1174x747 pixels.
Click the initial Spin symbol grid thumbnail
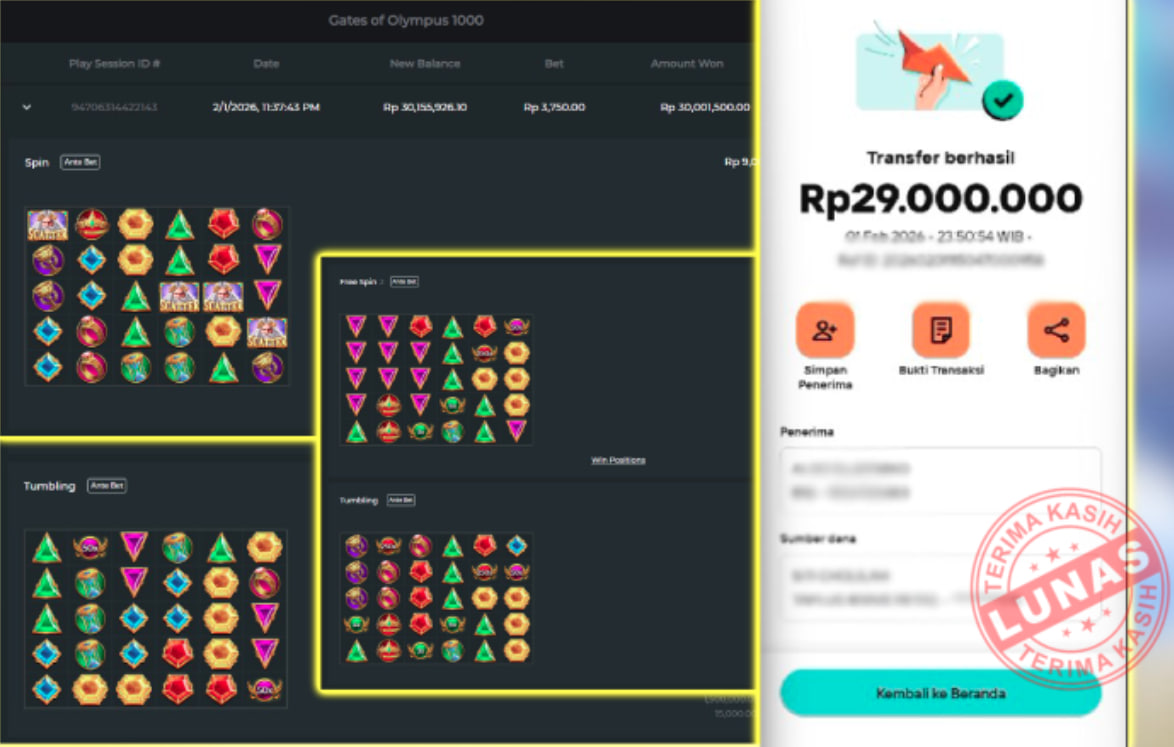pyautogui.click(x=157, y=296)
